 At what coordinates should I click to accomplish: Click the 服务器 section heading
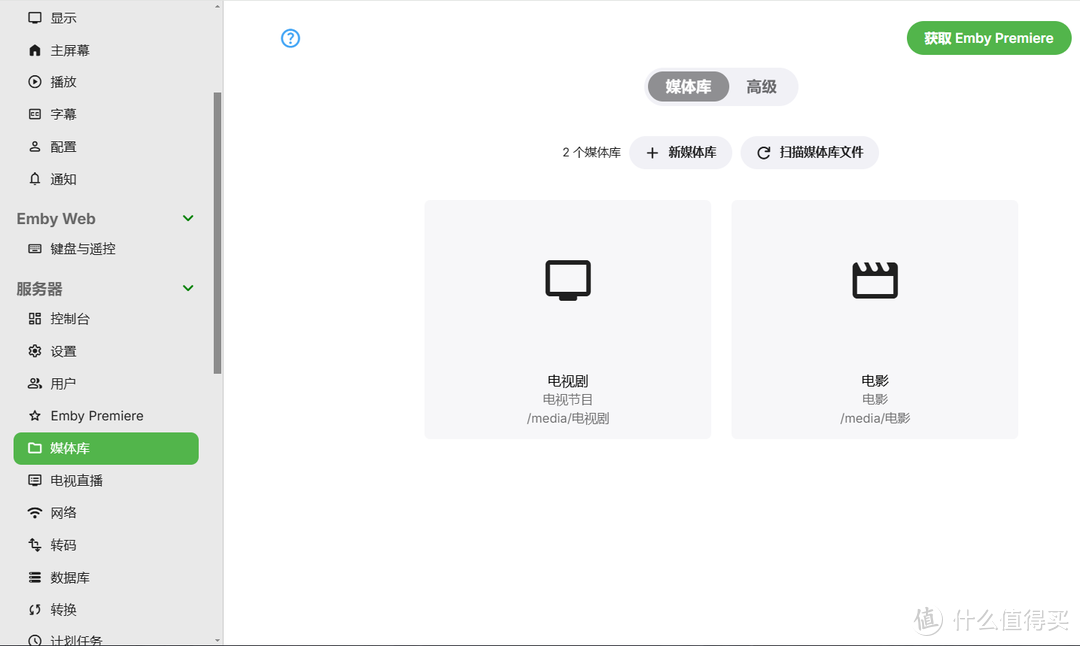39,289
